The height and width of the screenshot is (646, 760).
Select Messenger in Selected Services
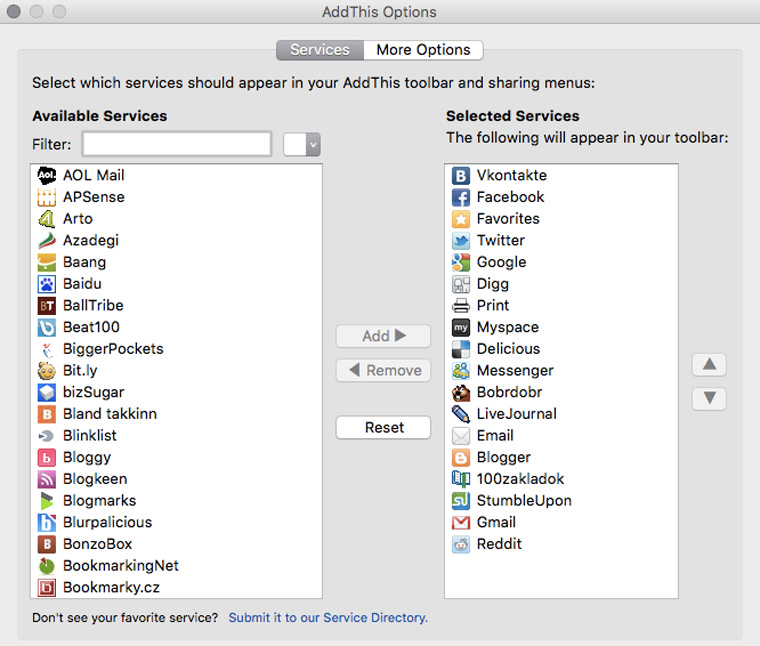tap(561, 371)
